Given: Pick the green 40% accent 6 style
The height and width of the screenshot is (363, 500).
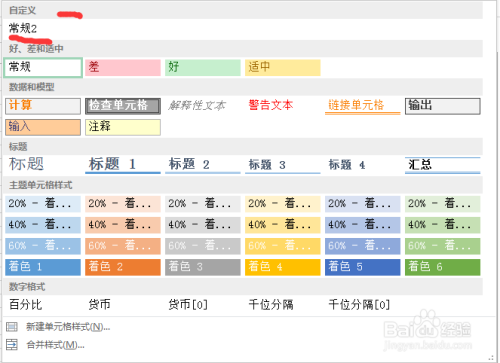Looking at the screenshot, I should point(443,225).
